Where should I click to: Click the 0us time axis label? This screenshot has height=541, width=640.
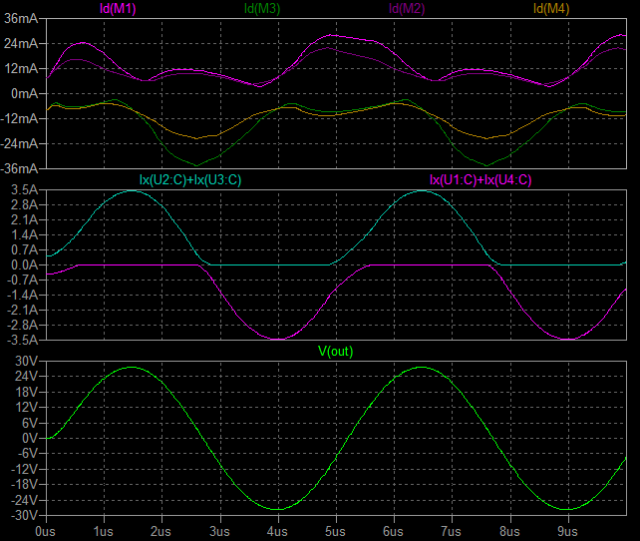click(44, 531)
